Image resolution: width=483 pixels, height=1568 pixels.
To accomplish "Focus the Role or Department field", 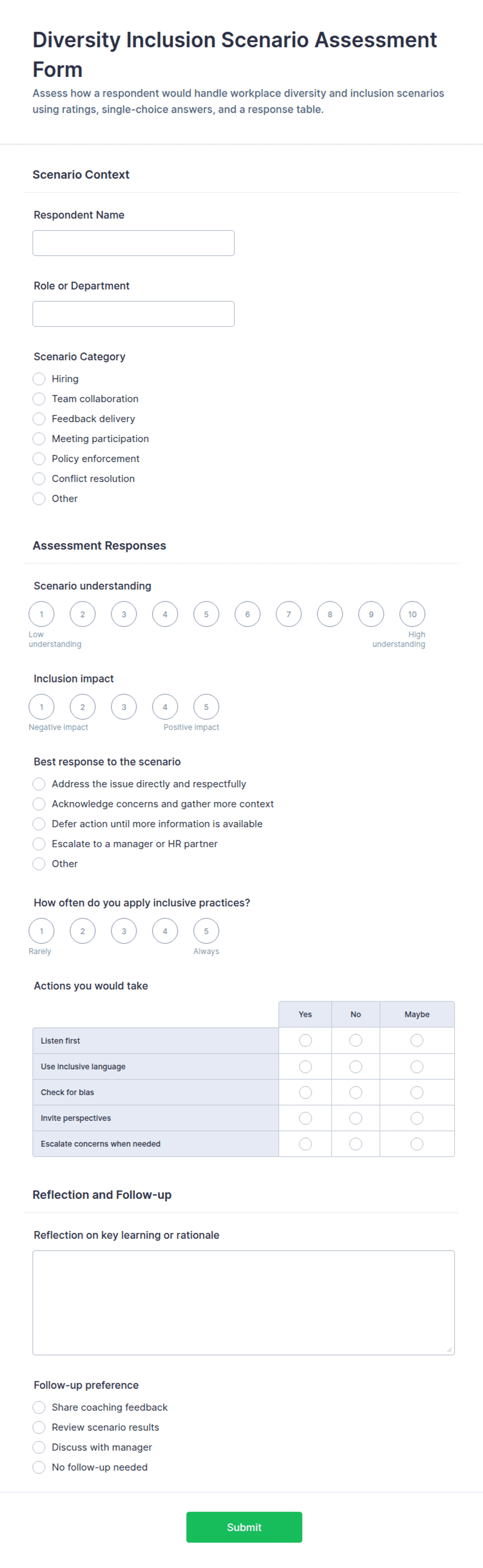I will point(133,314).
